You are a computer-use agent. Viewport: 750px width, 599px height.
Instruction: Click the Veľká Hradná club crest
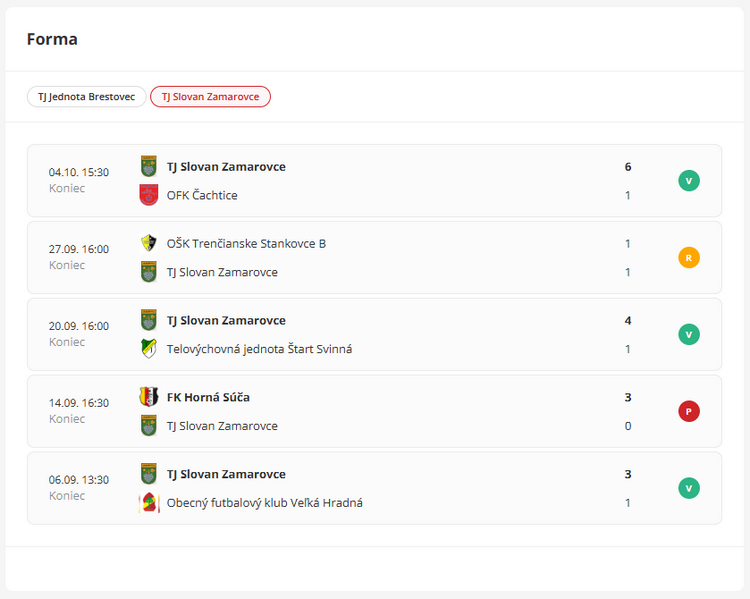pyautogui.click(x=149, y=503)
